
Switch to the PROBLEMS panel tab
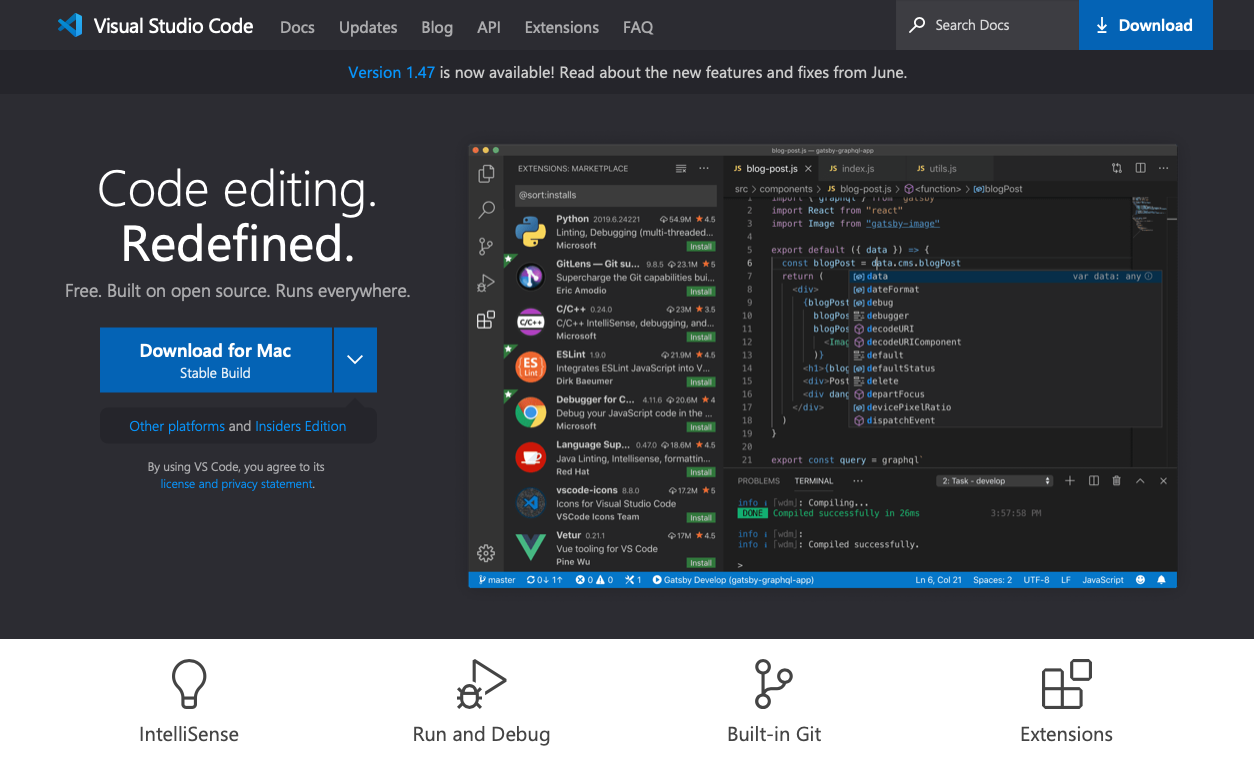[758, 481]
